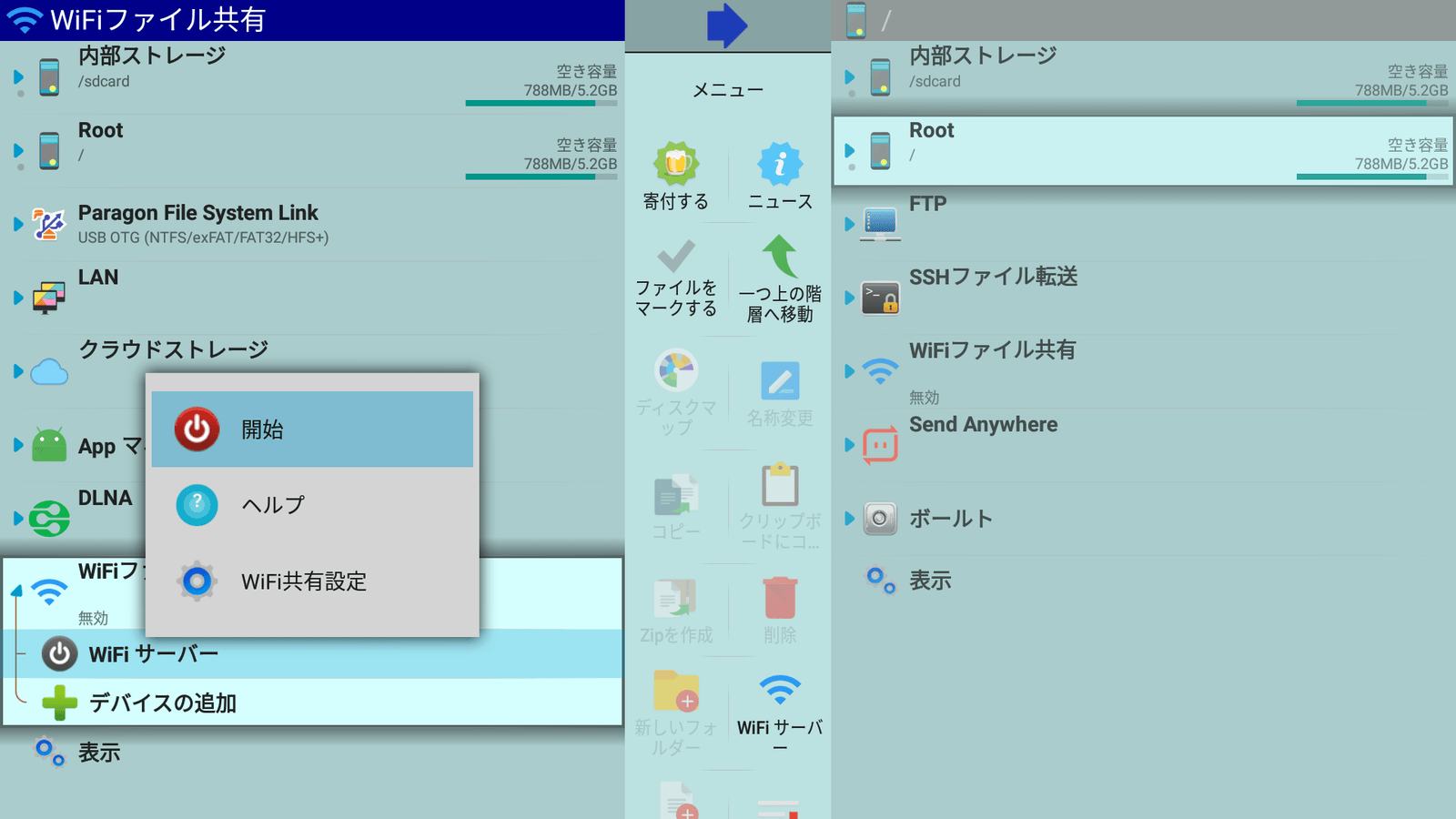Collapse the WiFi file sharing tree in left pane
Viewport: 1456px width, 819px height.
[x=16, y=591]
